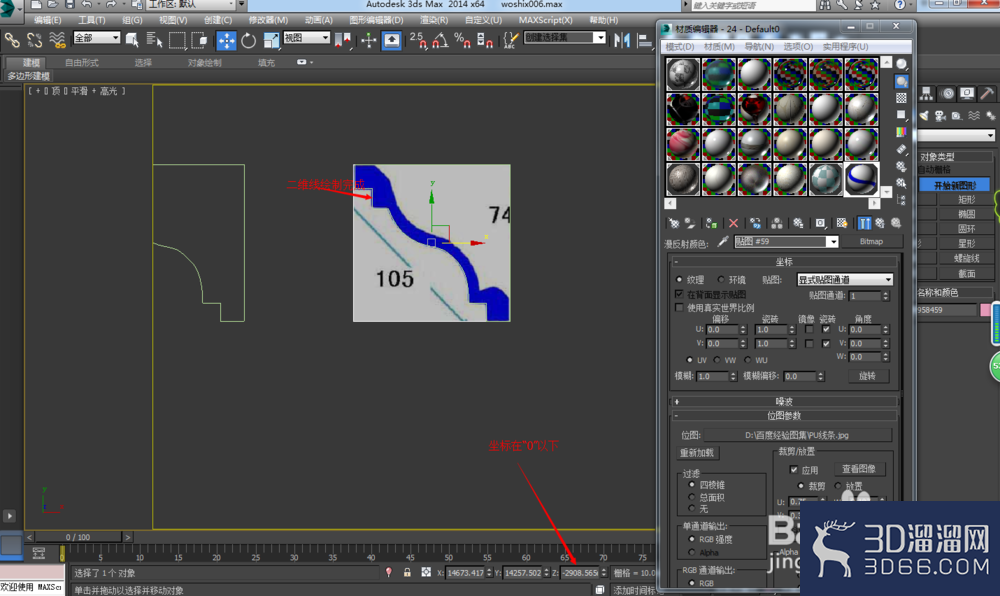Image resolution: width=1000 pixels, height=596 pixels.
Task: Click the 模糊 value input field
Action: click(711, 376)
